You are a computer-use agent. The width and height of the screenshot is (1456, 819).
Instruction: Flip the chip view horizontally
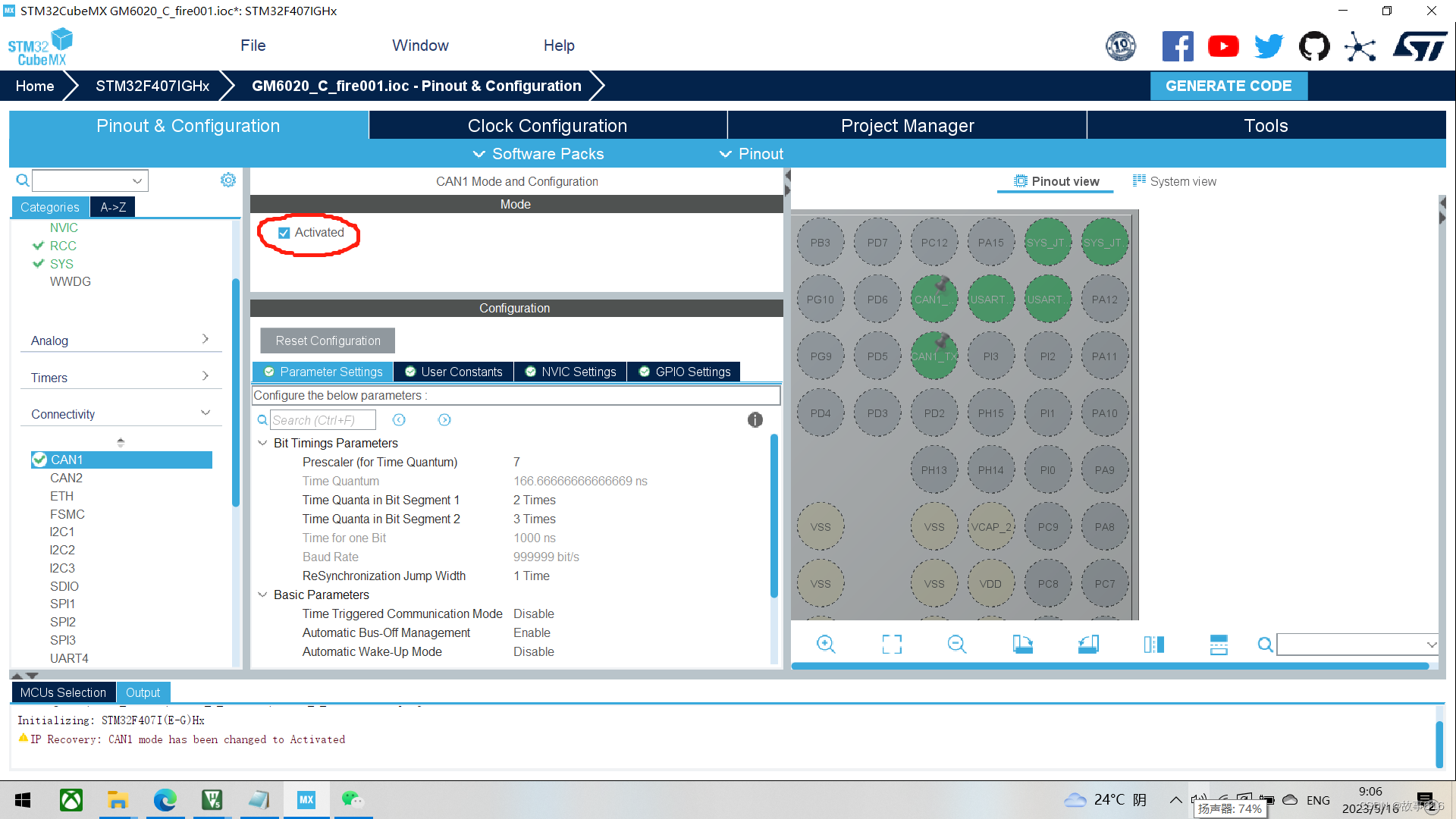[1153, 645]
